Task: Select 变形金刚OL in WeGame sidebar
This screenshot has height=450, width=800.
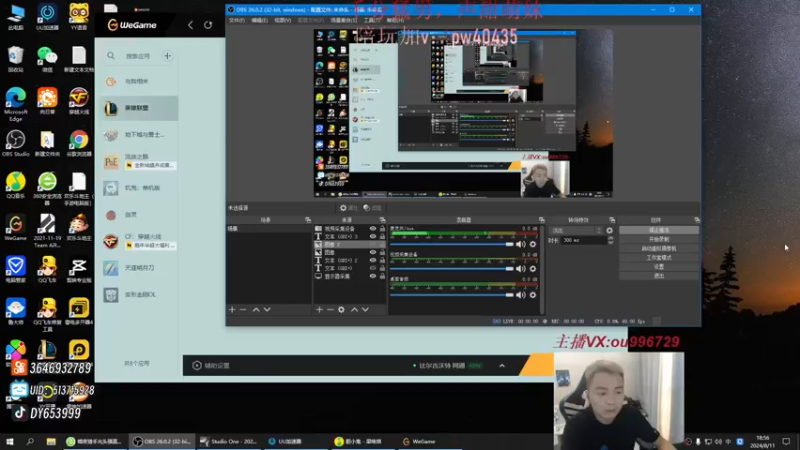Action: 139,294
